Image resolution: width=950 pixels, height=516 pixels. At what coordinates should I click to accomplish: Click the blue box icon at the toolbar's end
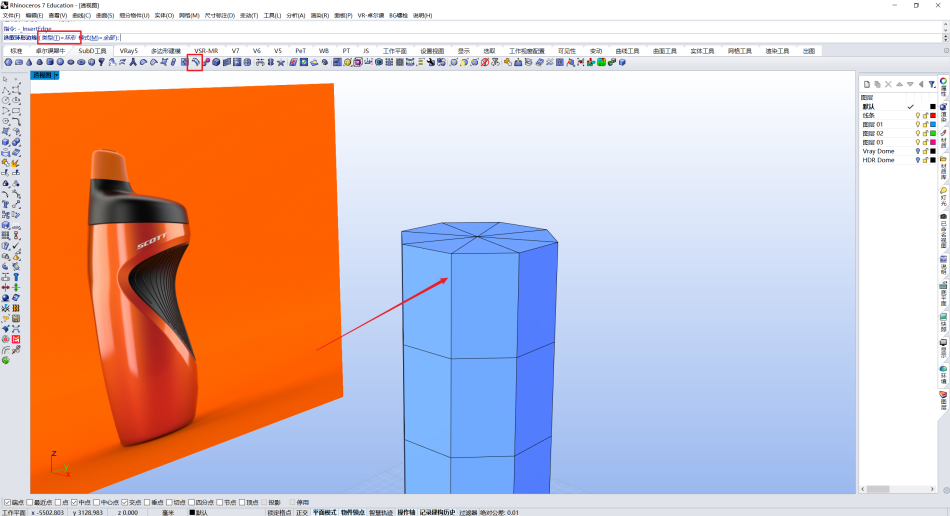(622, 62)
